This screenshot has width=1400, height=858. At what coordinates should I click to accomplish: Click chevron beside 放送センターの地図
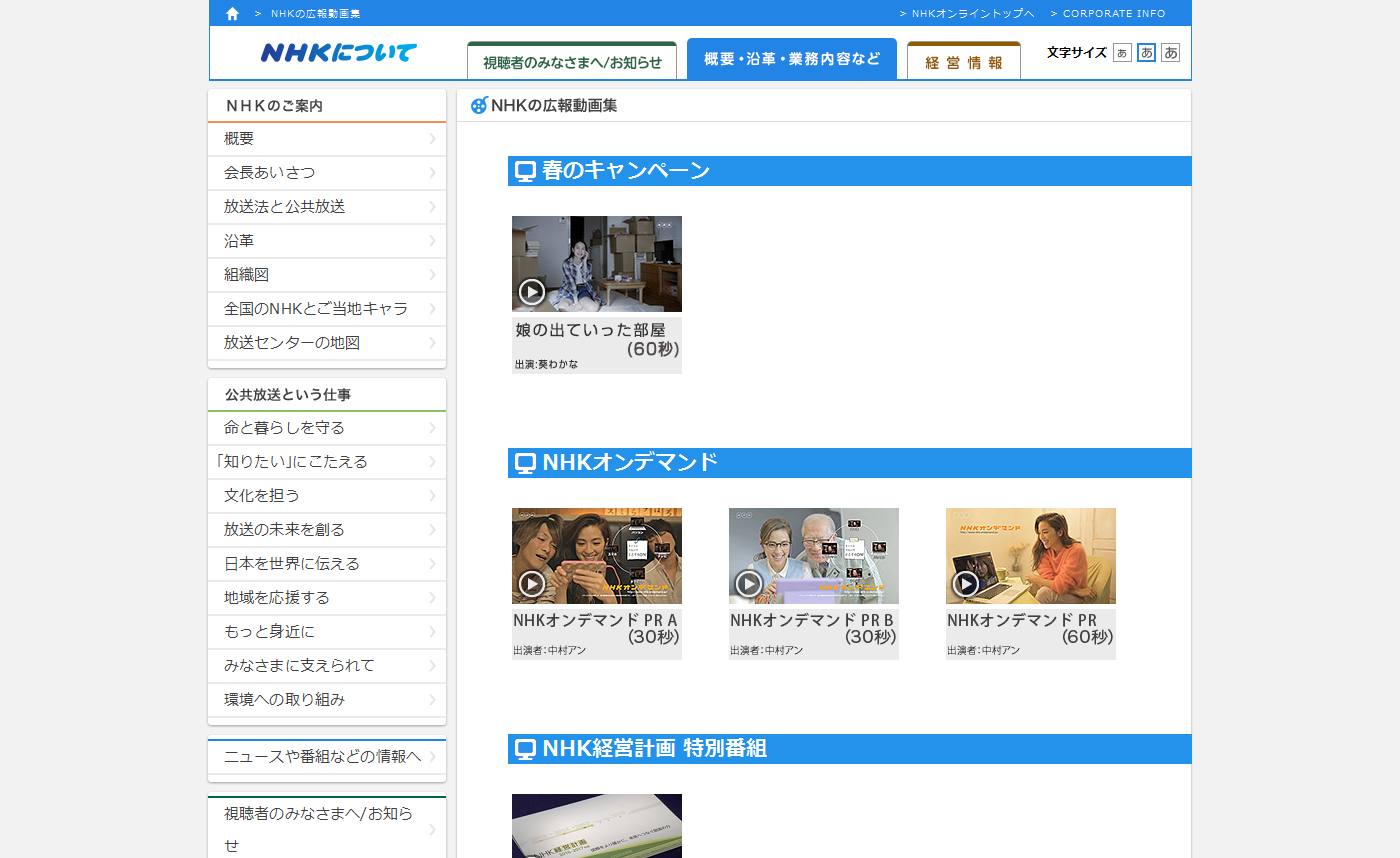[x=432, y=343]
